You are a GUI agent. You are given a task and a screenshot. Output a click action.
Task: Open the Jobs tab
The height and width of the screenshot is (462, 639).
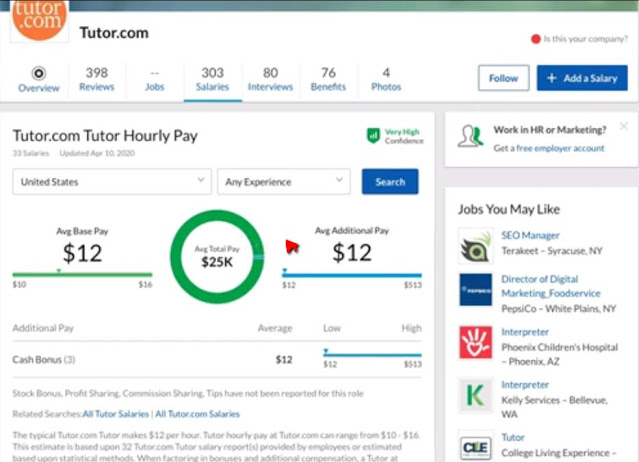[x=154, y=79]
